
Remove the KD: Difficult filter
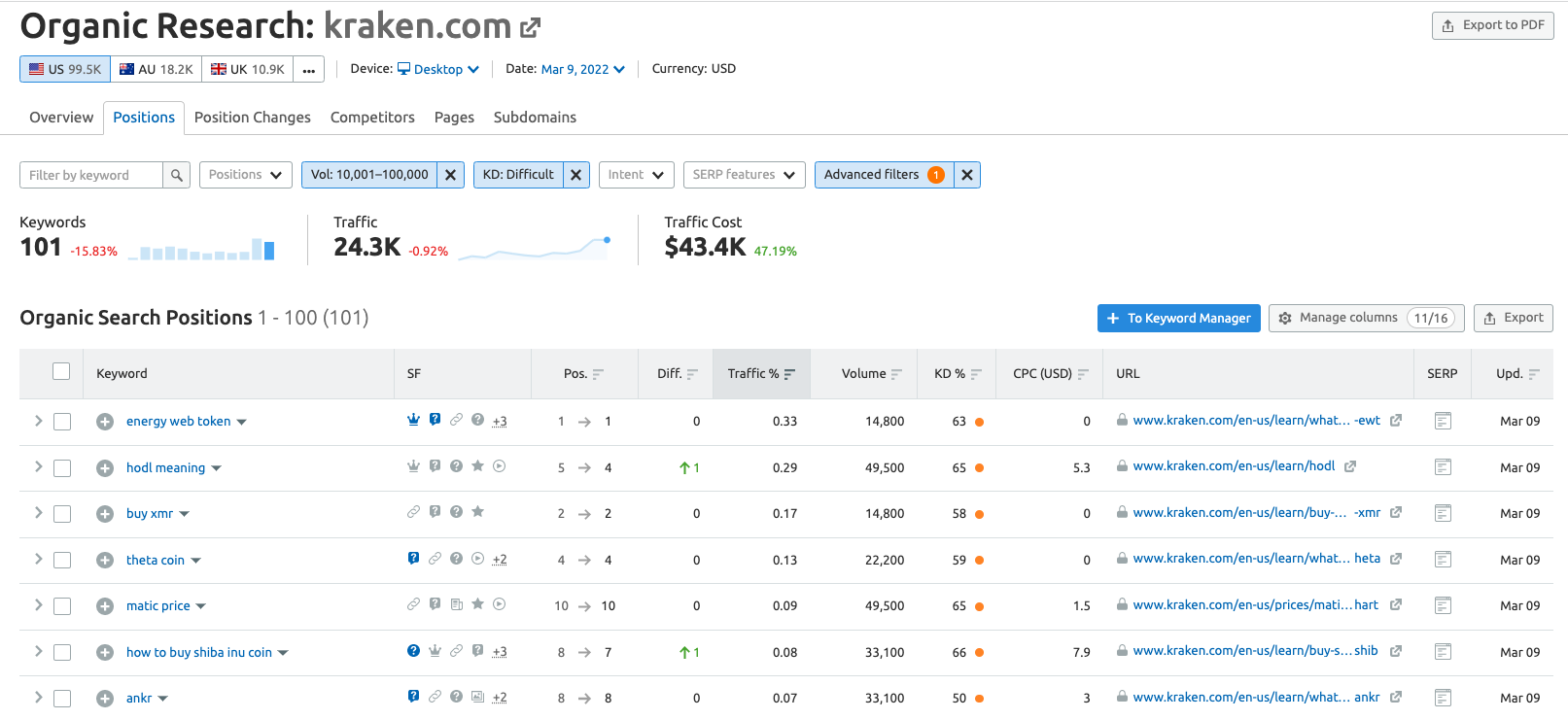click(x=575, y=175)
